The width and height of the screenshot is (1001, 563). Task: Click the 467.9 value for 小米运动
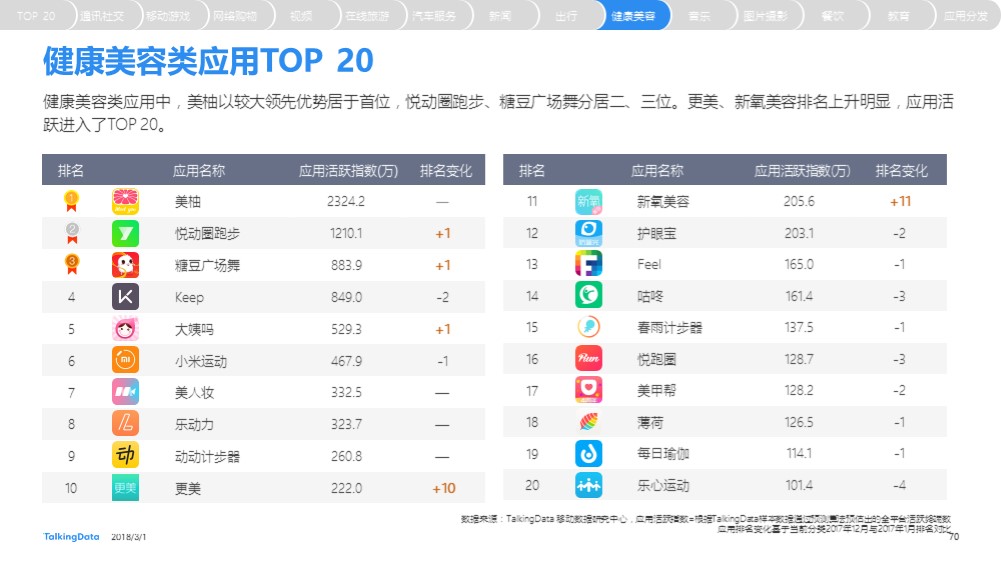[x=346, y=361]
